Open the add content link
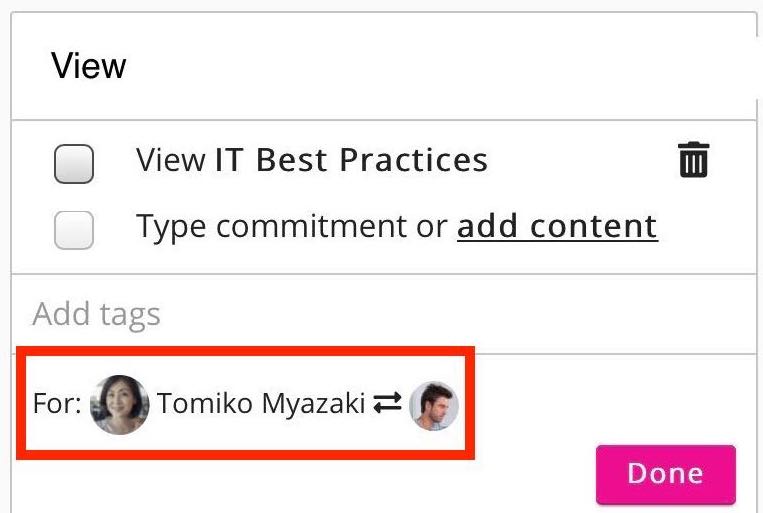This screenshot has height=513, width=763. [557, 227]
